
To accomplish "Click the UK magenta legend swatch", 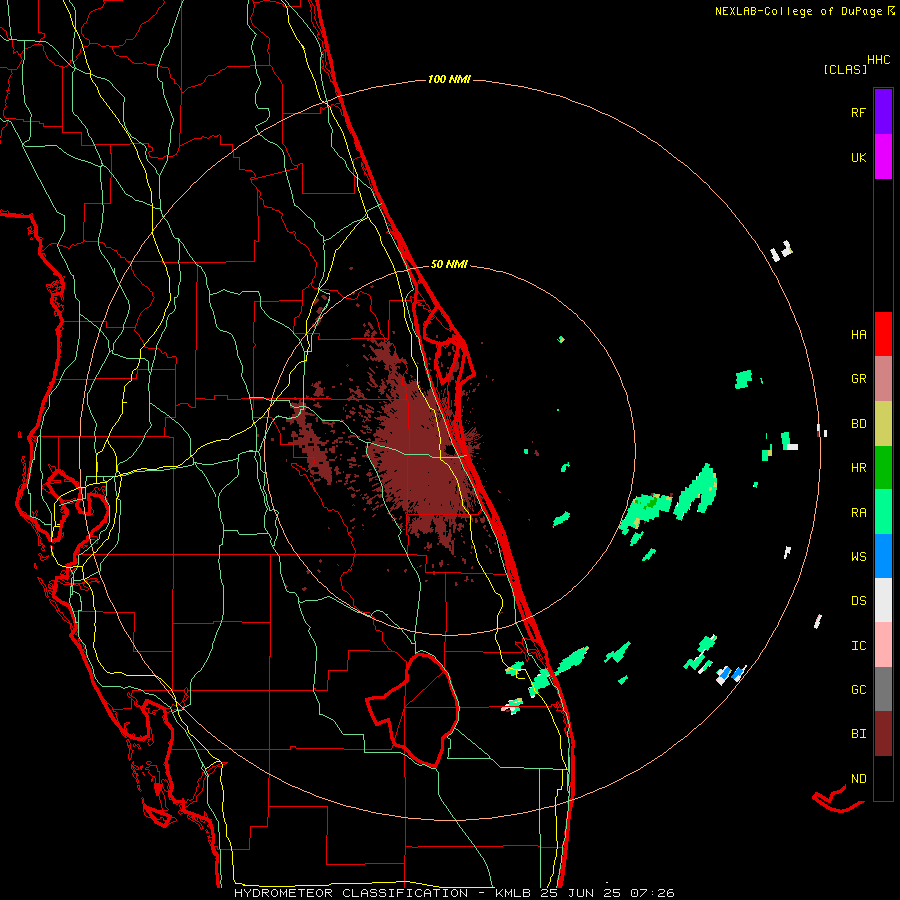I will coord(883,157).
